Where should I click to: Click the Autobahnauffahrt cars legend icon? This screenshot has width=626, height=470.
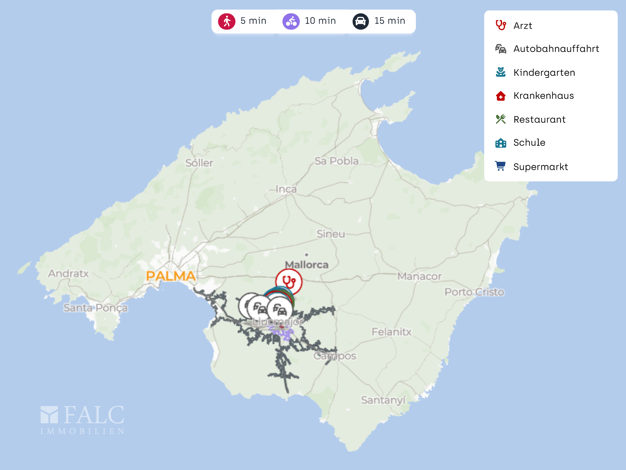[x=501, y=49]
